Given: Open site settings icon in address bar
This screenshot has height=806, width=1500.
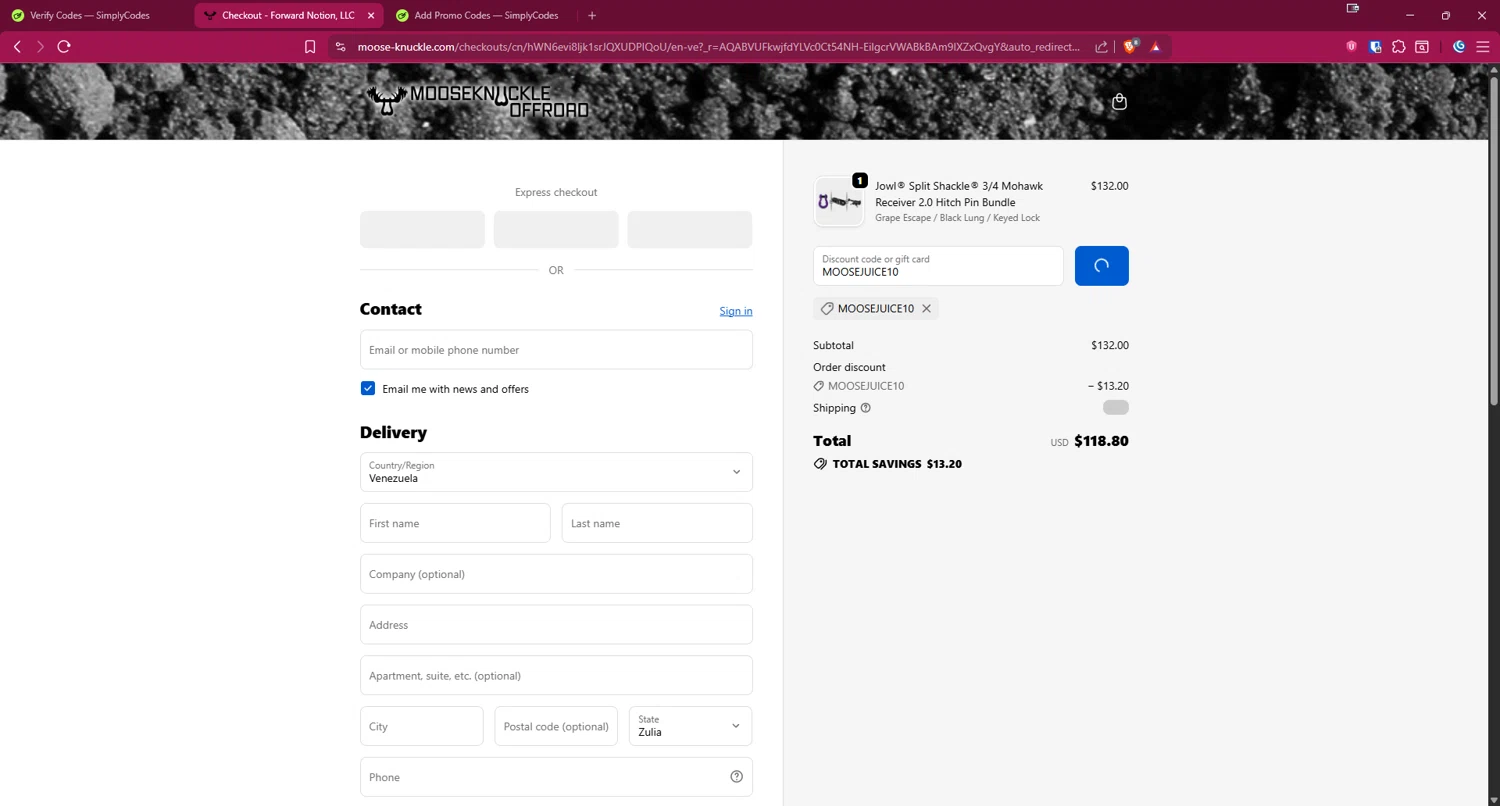Looking at the screenshot, I should click(x=340, y=47).
